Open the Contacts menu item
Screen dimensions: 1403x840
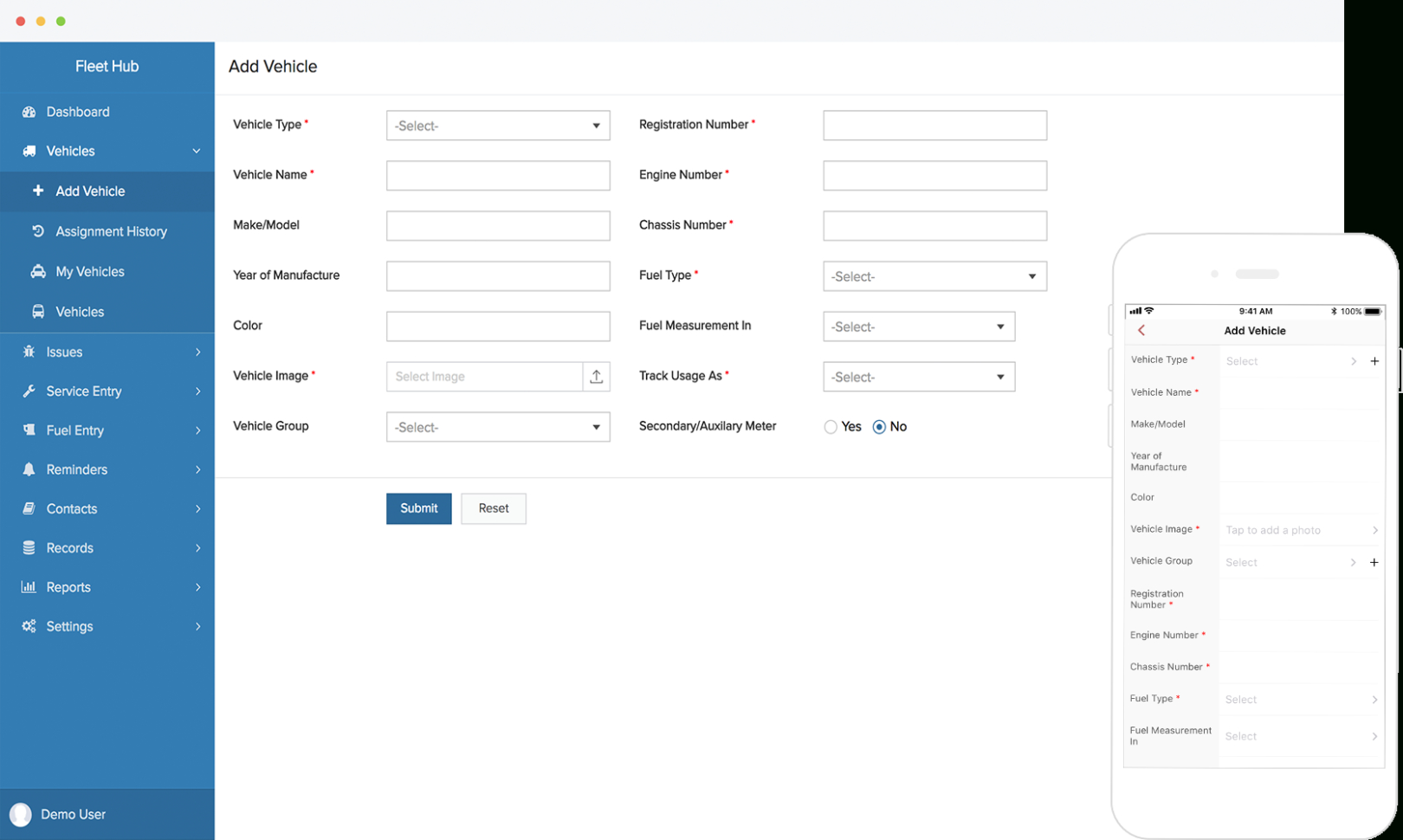pyautogui.click(x=70, y=508)
